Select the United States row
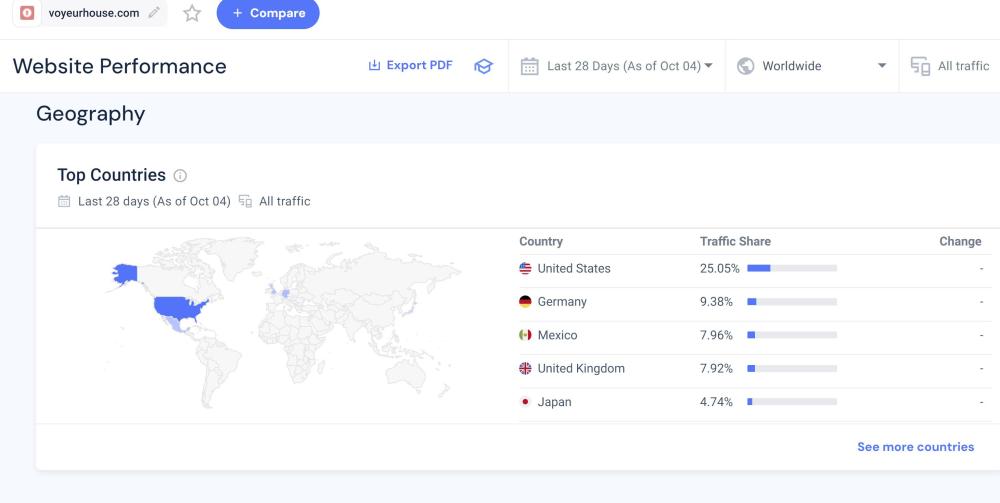Screen dimensions: 1000x503 [573, 268]
